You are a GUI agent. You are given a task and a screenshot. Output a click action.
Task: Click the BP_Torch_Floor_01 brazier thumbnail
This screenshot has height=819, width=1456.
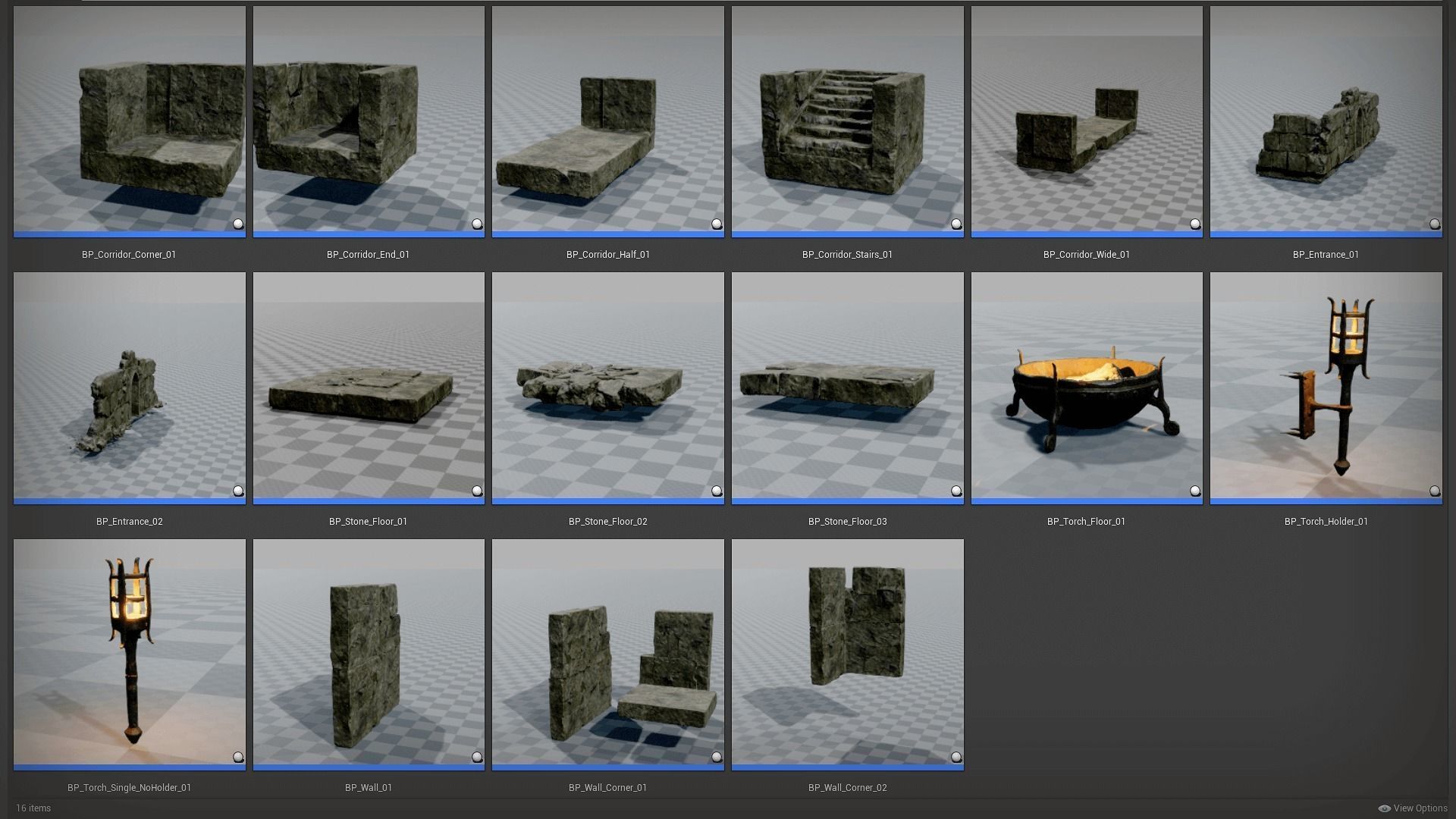[1086, 387]
